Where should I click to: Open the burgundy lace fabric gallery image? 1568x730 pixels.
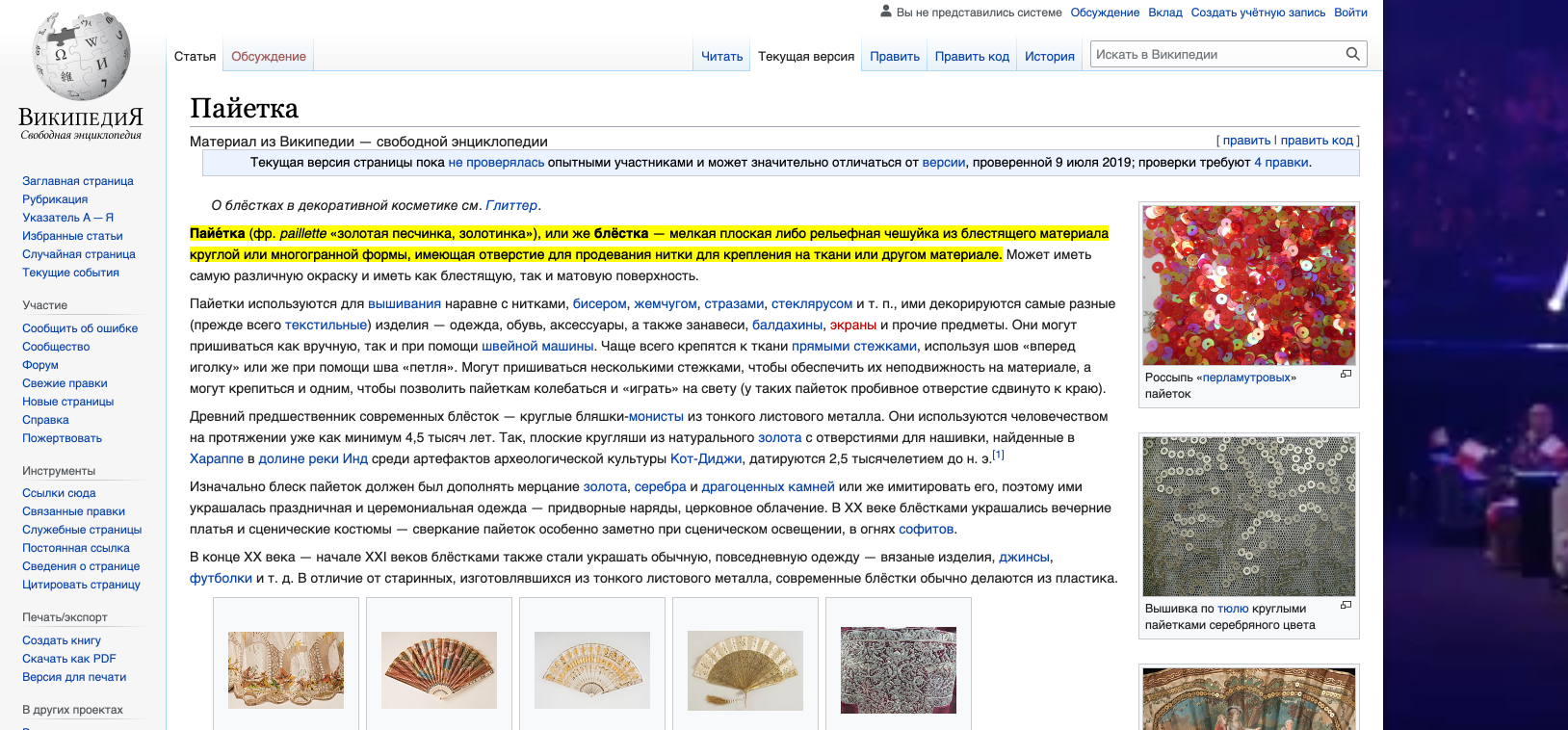(899, 670)
